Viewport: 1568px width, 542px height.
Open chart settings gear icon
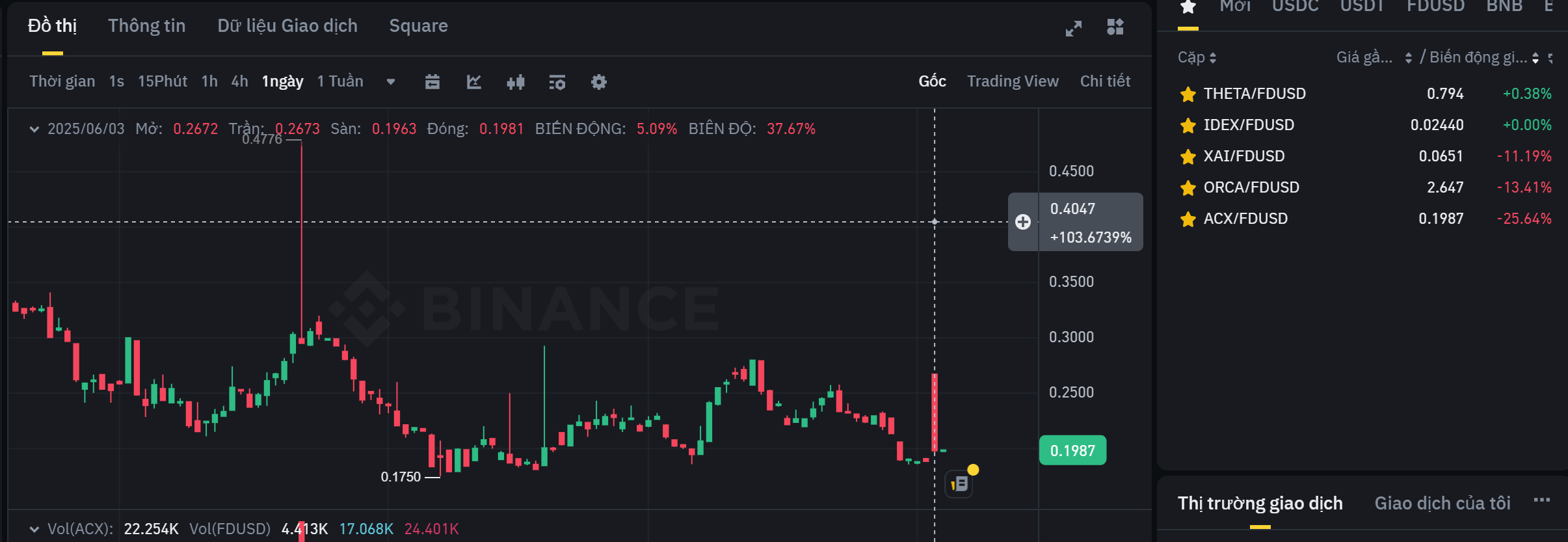pyautogui.click(x=599, y=82)
